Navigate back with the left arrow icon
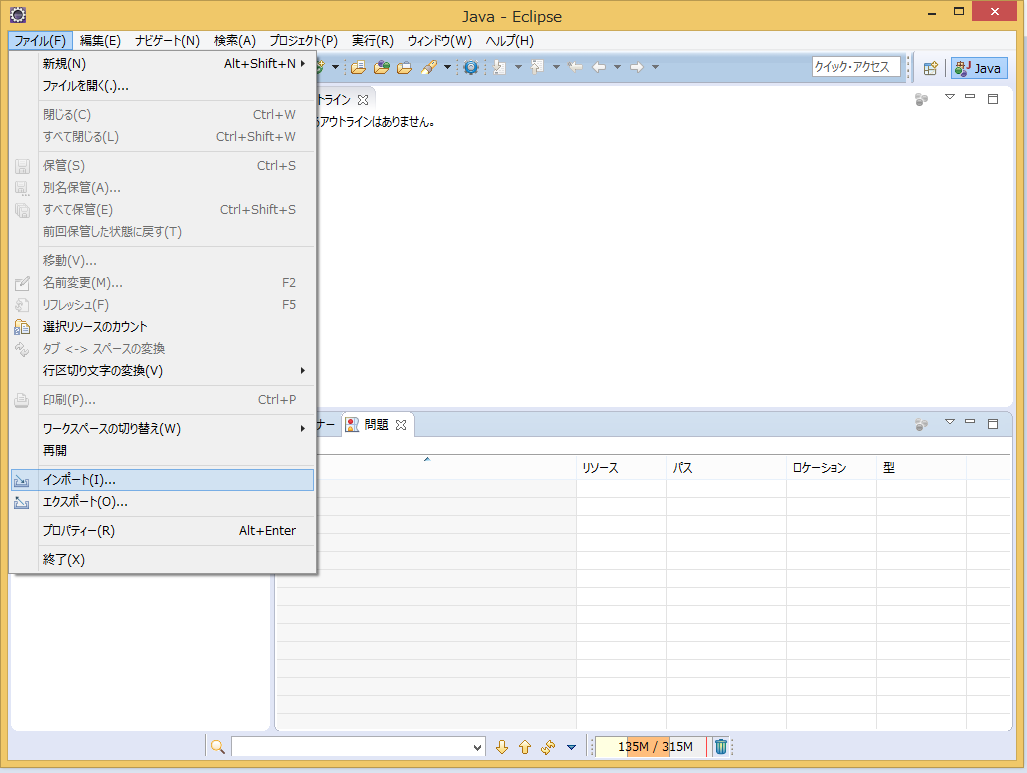1027x773 pixels. coord(599,67)
